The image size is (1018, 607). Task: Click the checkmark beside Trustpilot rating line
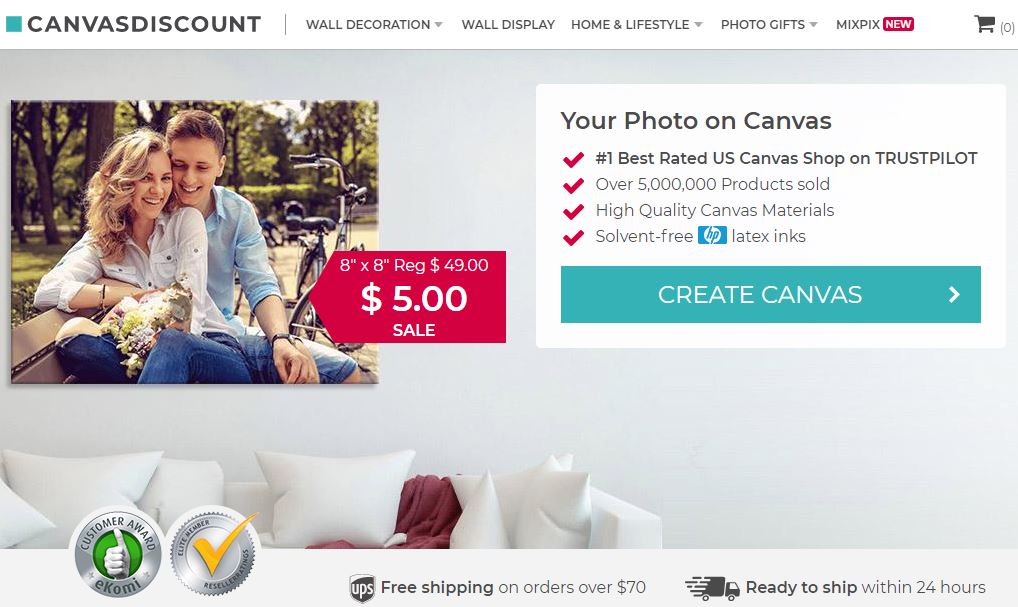point(573,159)
